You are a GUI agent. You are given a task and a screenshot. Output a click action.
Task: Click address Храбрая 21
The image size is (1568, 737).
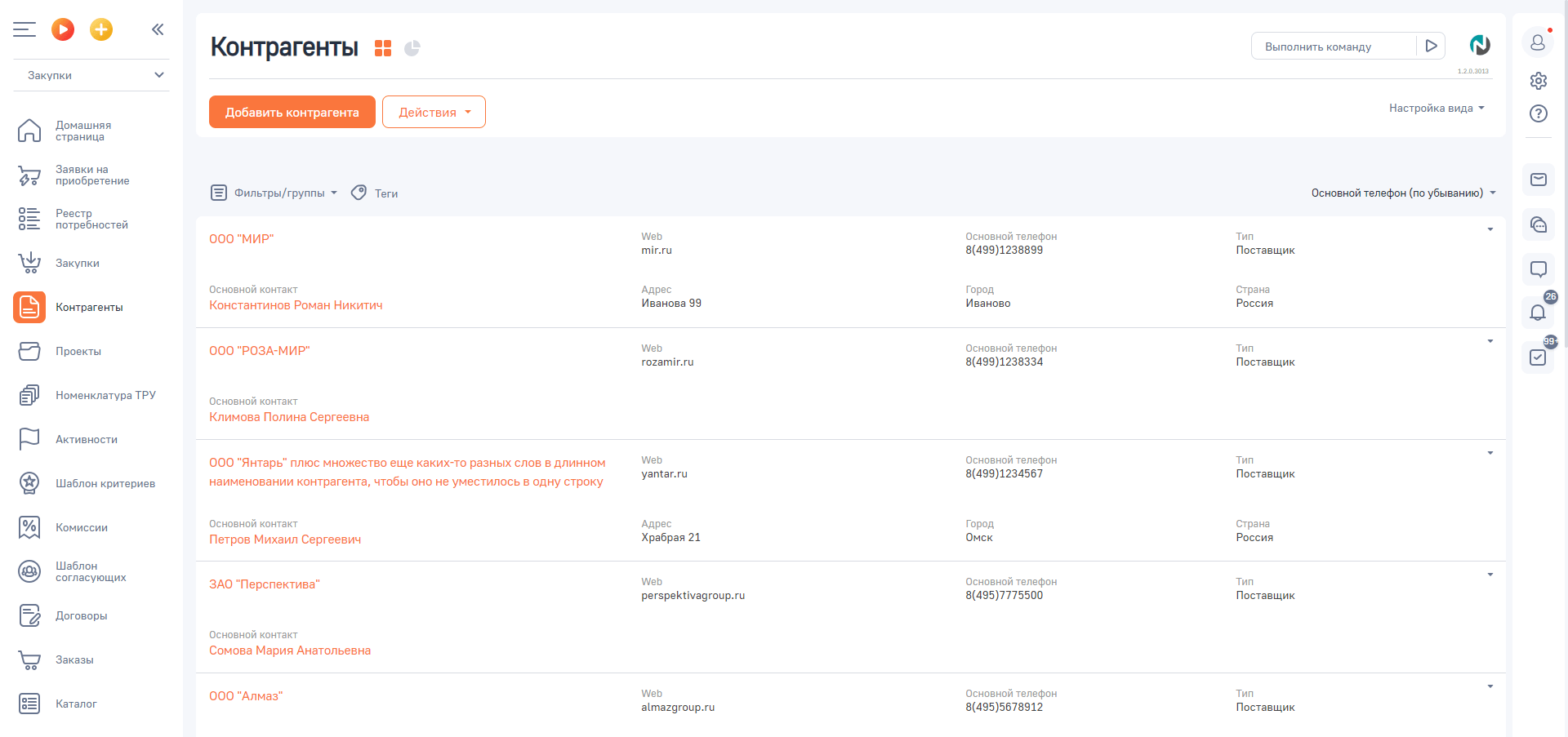tap(670, 538)
